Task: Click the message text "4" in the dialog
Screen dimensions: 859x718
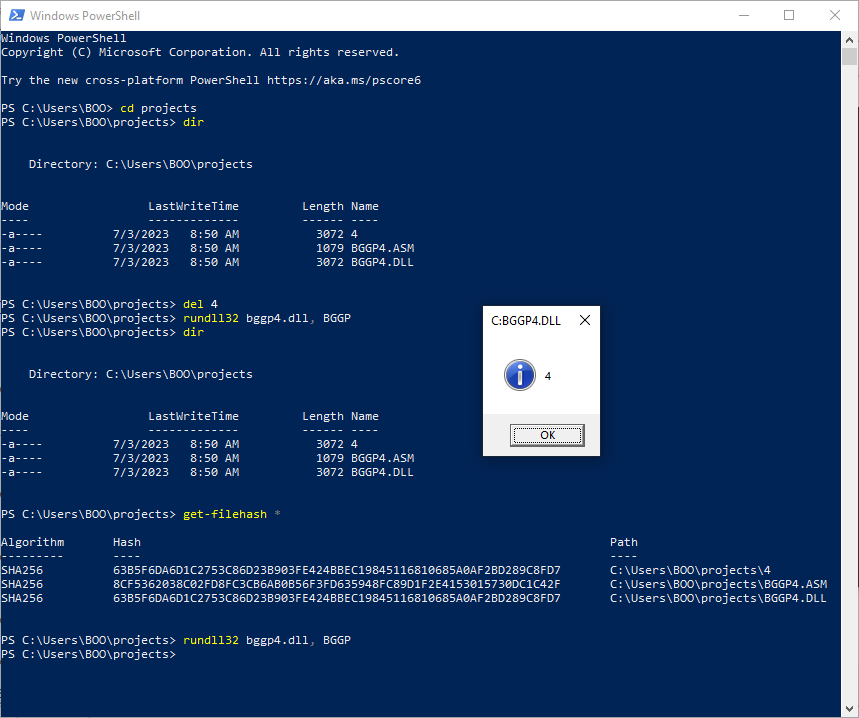Action: (548, 377)
